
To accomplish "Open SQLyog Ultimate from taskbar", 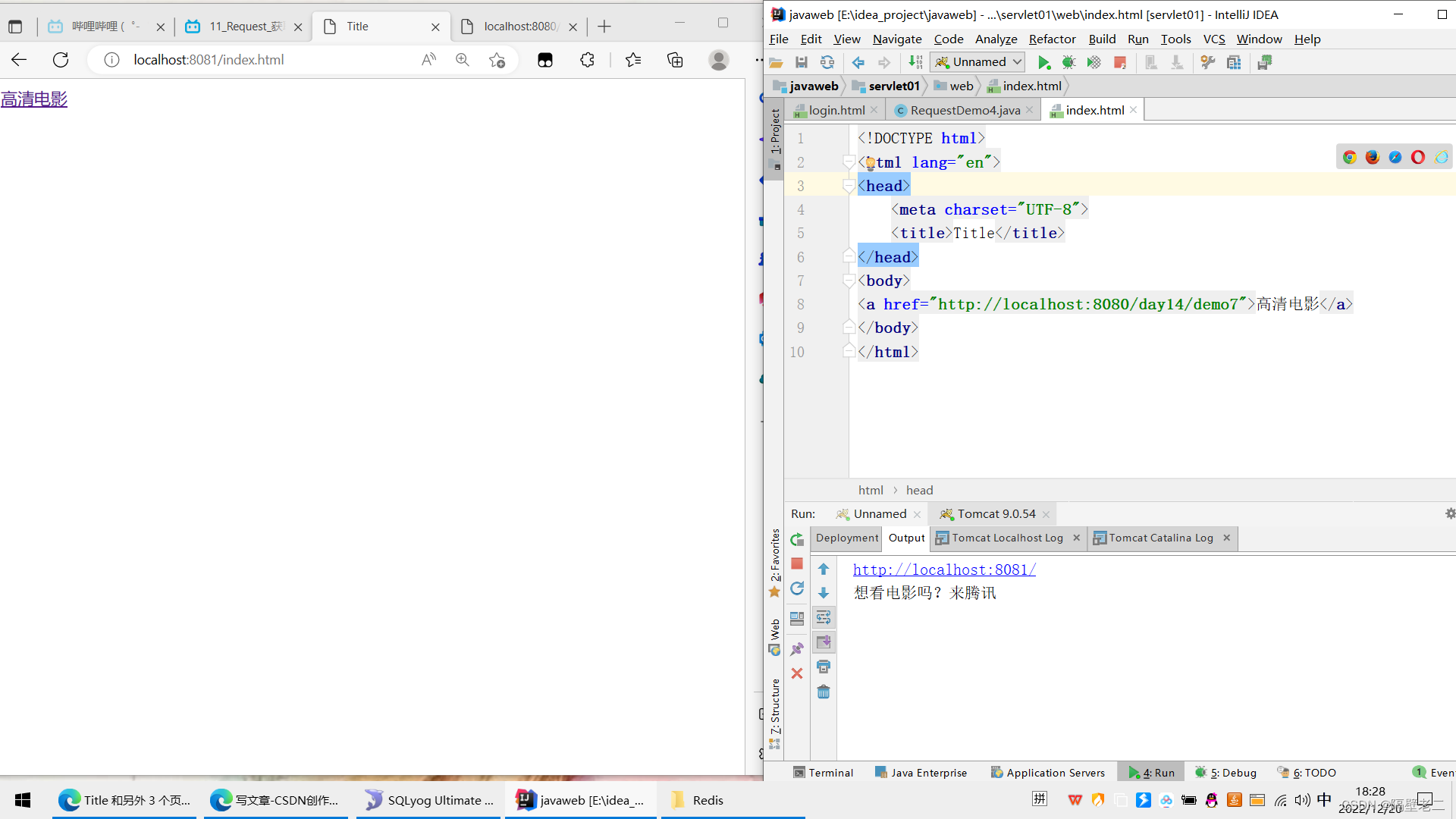I will coord(428,800).
